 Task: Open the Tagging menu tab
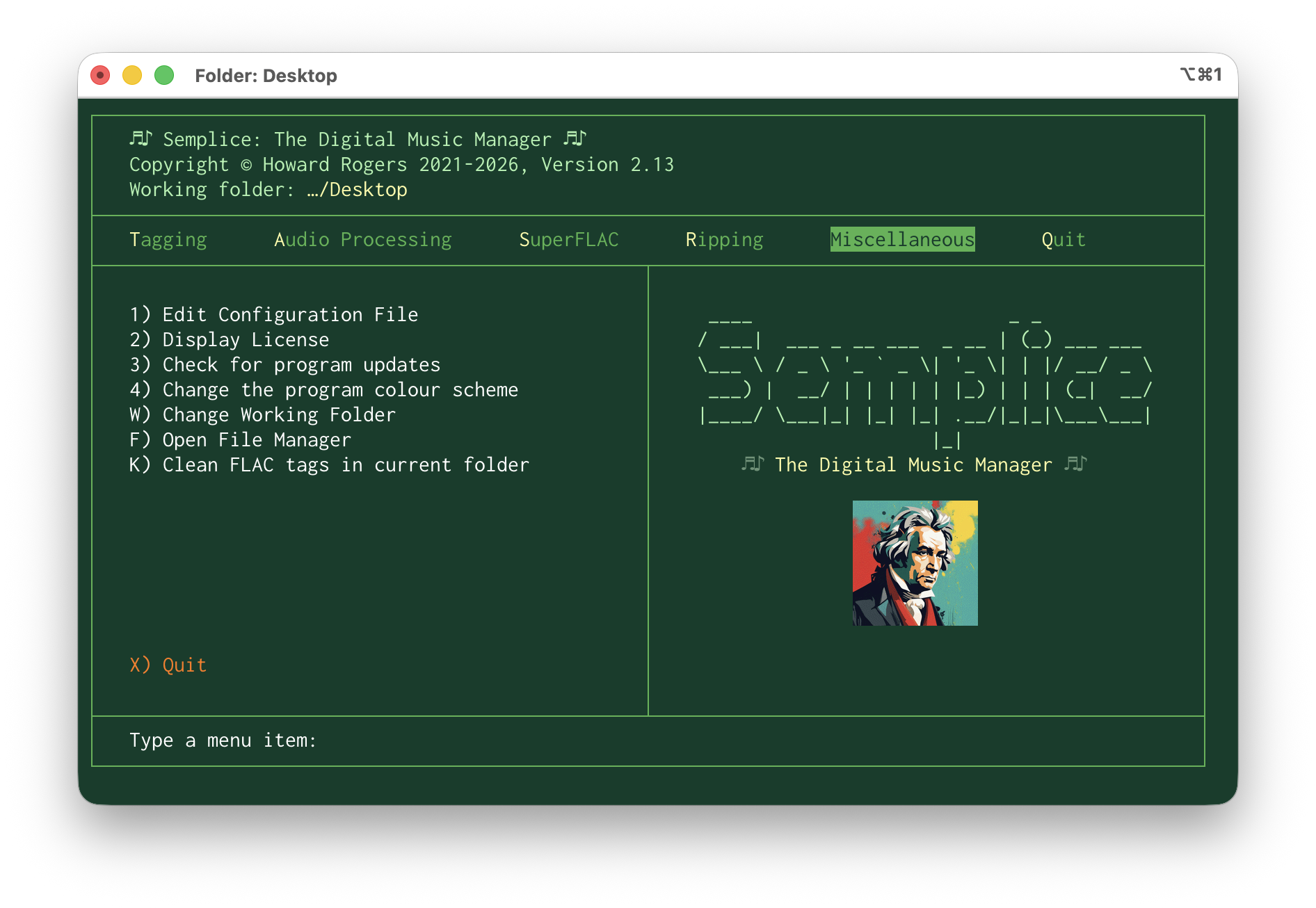pyautogui.click(x=168, y=240)
